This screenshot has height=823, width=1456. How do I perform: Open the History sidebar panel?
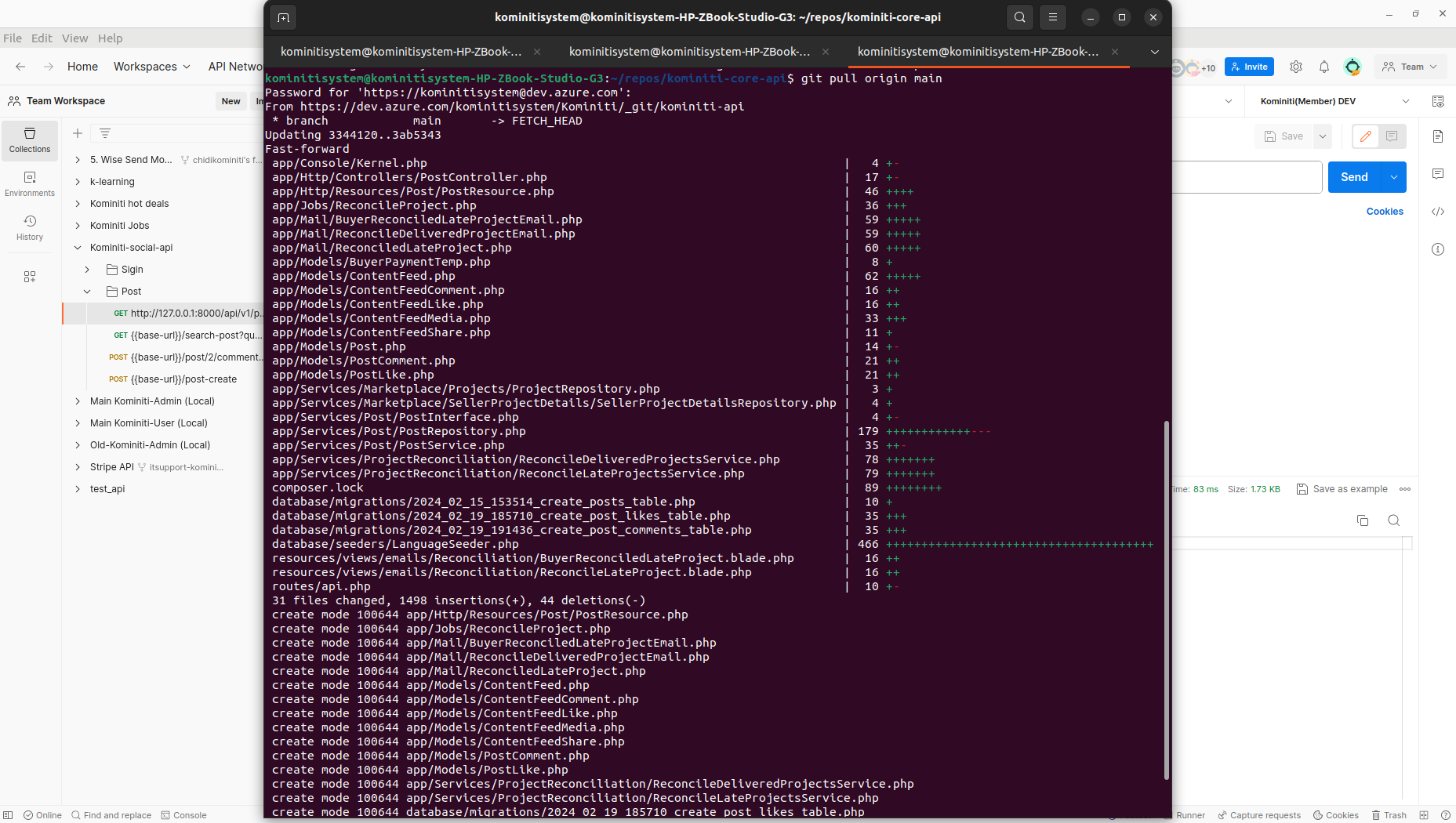click(30, 228)
